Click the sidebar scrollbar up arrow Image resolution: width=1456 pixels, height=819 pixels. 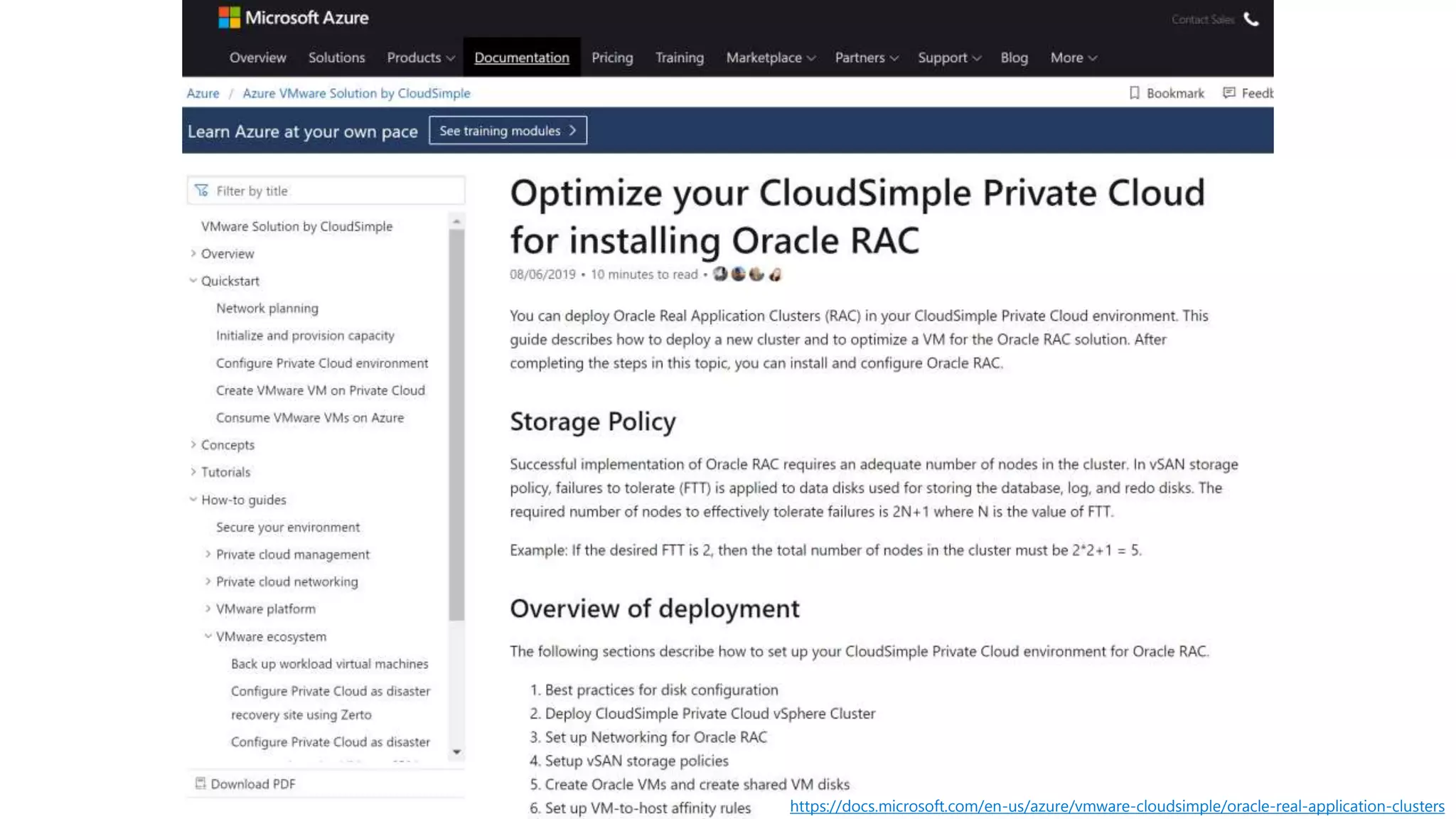pyautogui.click(x=456, y=221)
